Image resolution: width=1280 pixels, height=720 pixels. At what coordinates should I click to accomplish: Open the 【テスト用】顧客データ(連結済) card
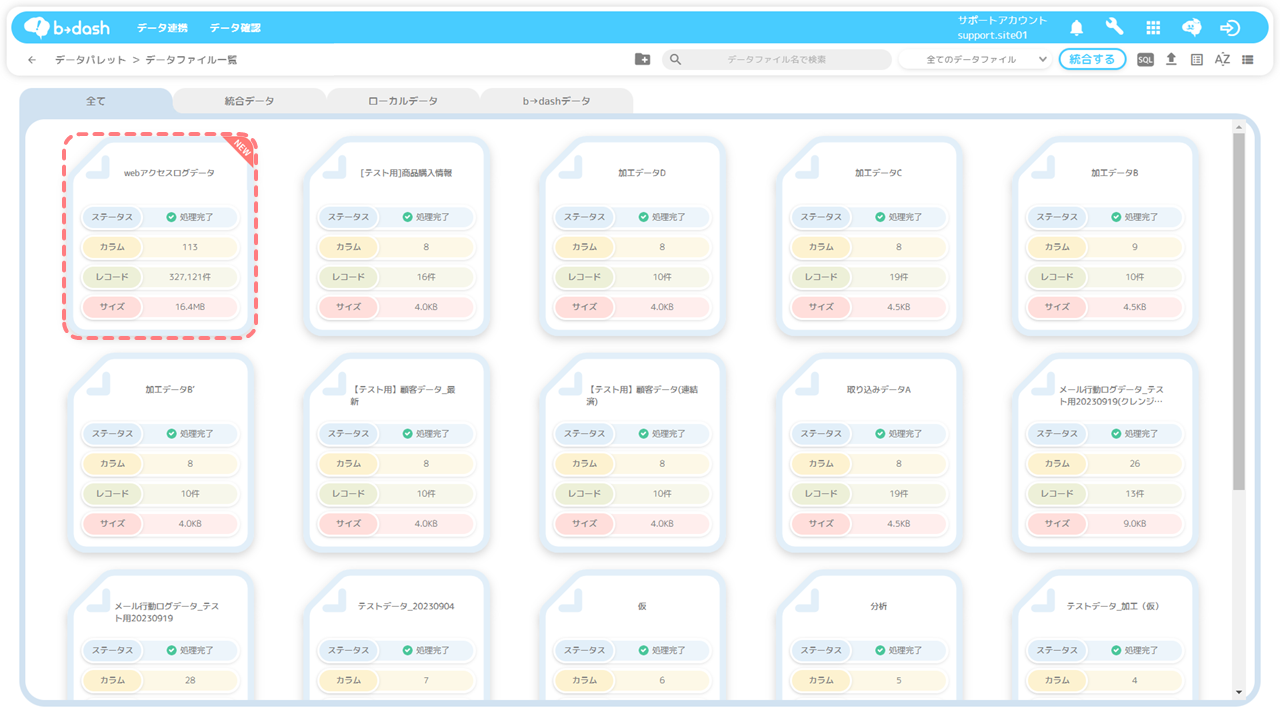pyautogui.click(x=633, y=453)
